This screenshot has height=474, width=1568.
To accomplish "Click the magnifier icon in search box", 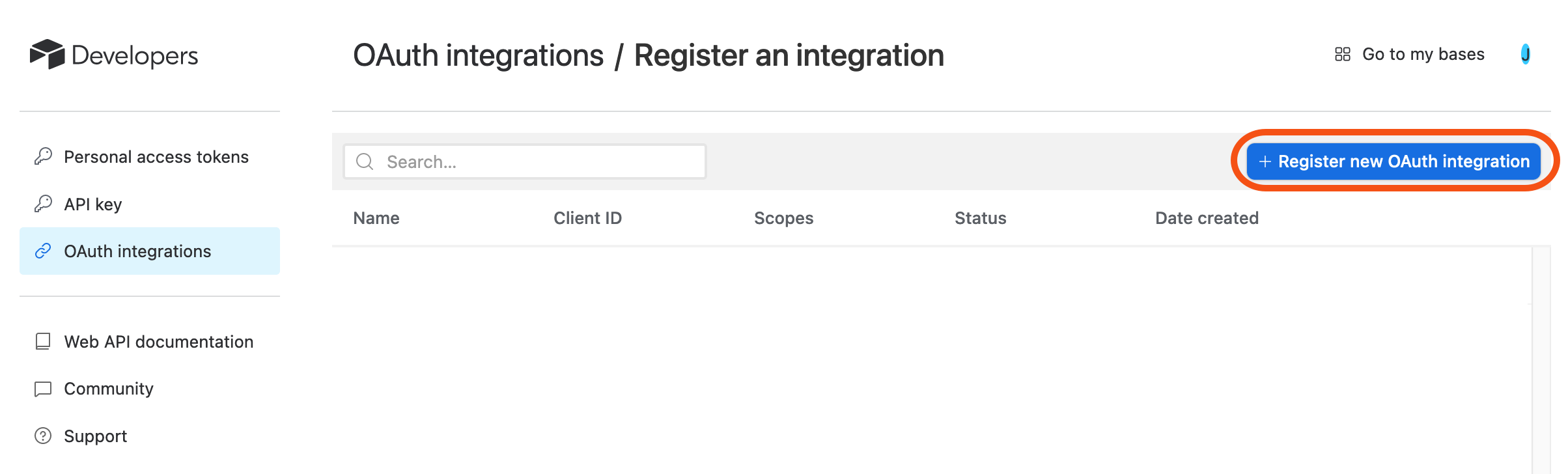I will click(365, 161).
